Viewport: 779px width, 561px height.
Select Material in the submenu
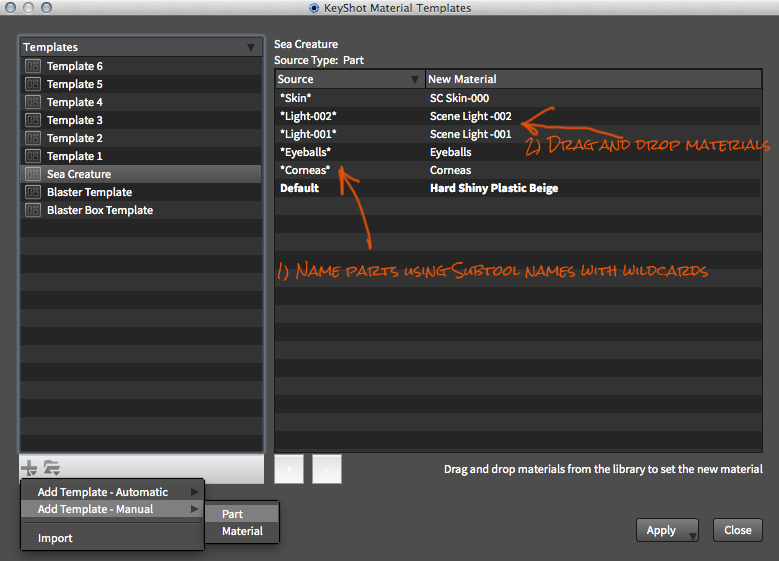tap(242, 531)
